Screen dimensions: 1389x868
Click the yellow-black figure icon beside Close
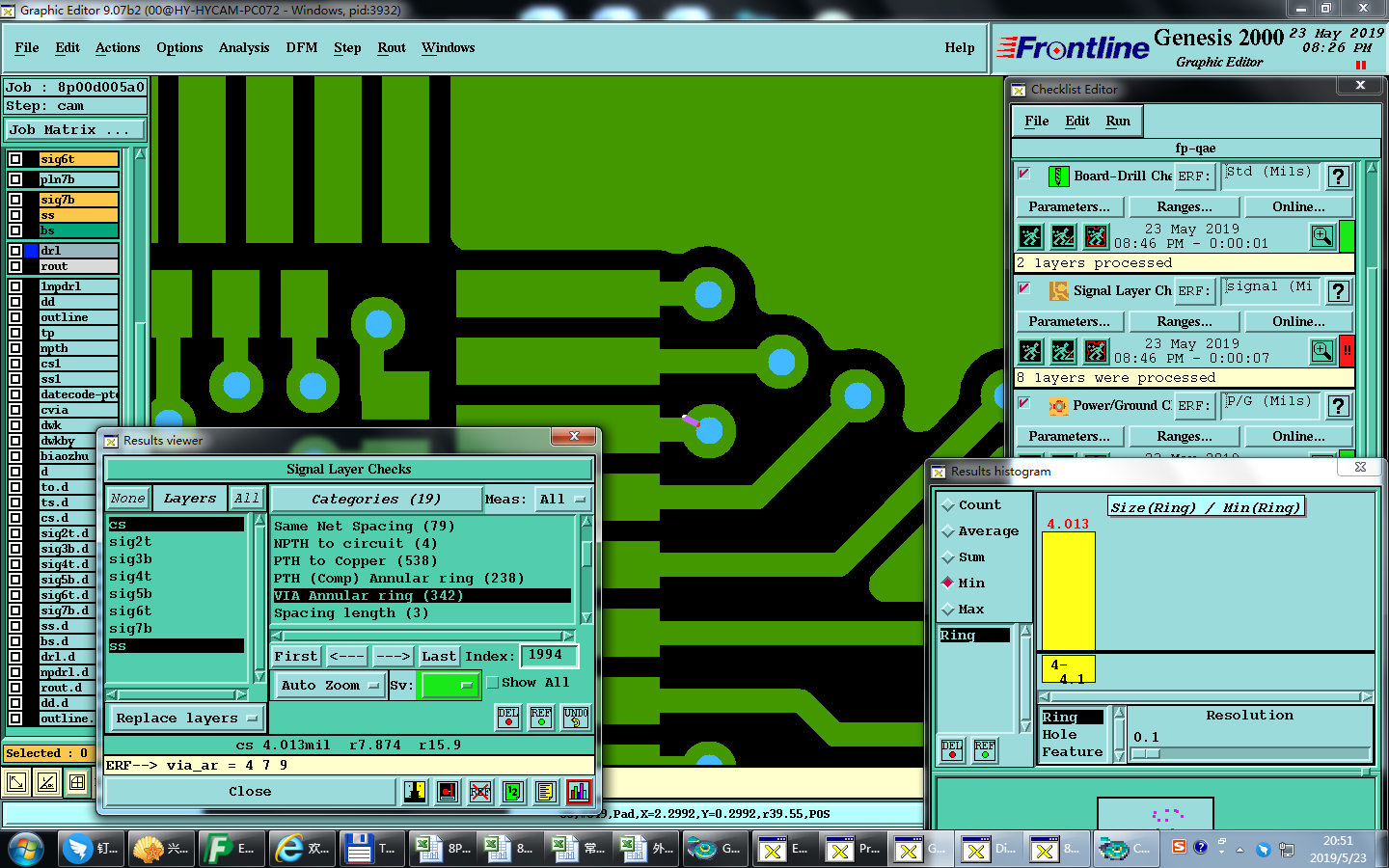(415, 792)
